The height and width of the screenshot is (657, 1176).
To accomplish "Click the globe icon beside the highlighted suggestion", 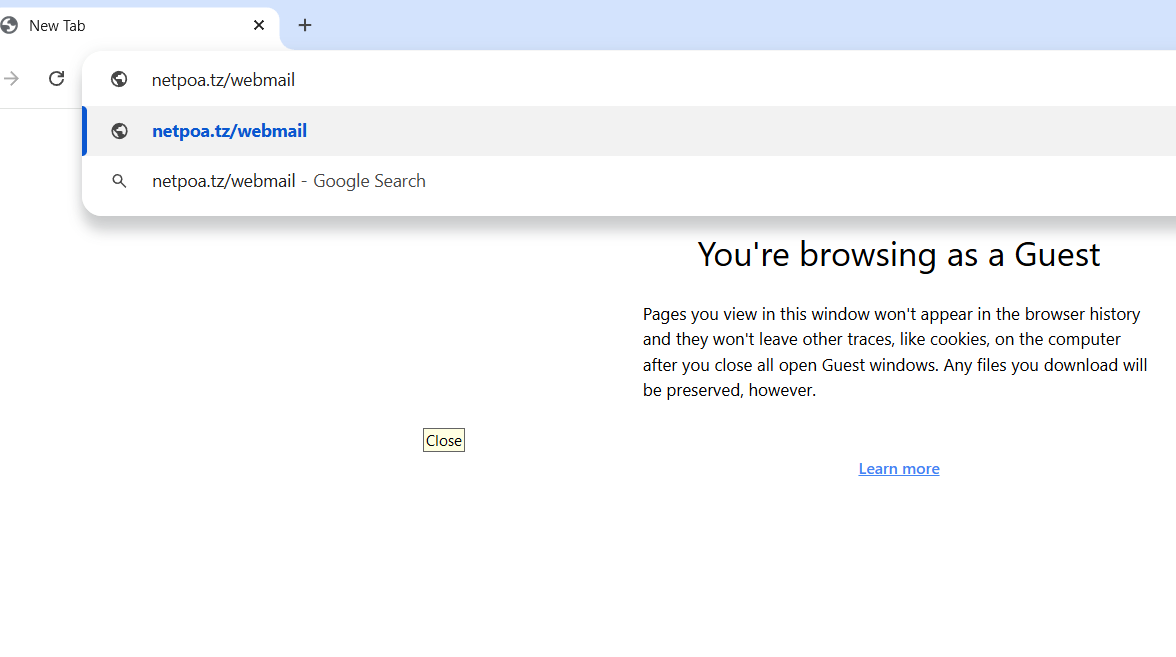I will click(x=119, y=131).
